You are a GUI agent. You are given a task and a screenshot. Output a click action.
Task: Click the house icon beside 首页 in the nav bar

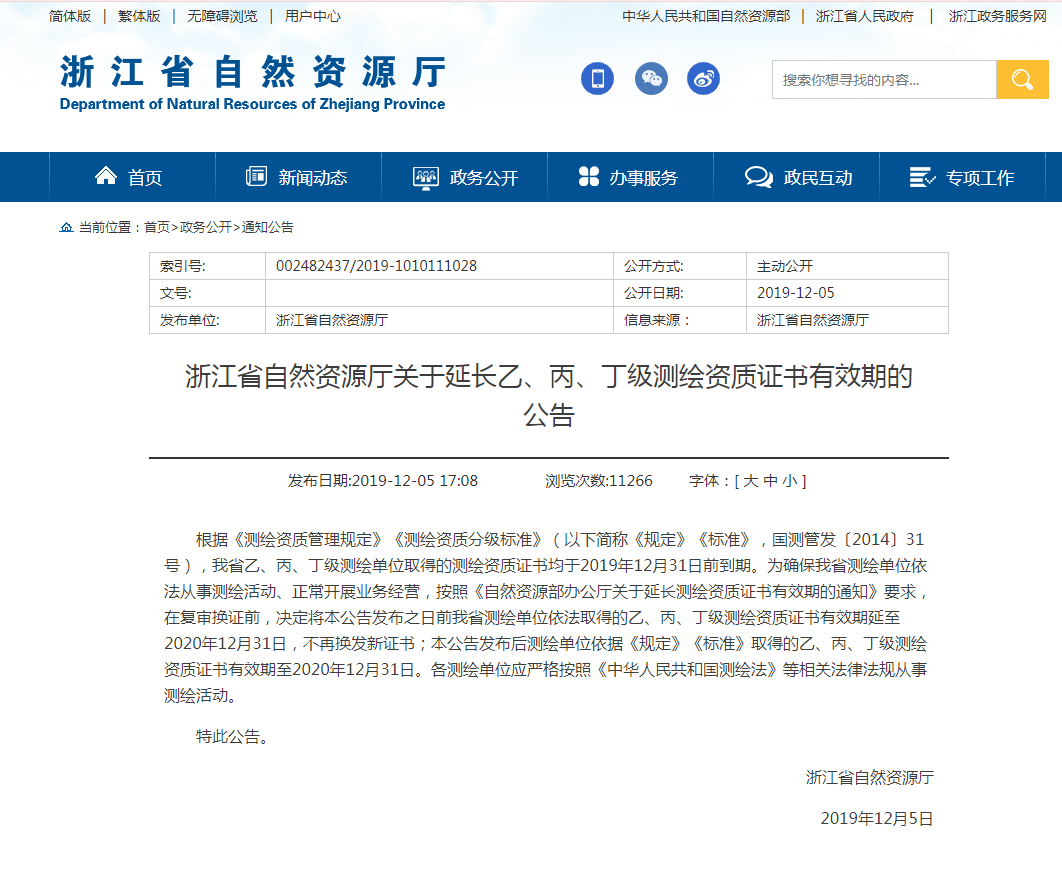pyautogui.click(x=106, y=176)
